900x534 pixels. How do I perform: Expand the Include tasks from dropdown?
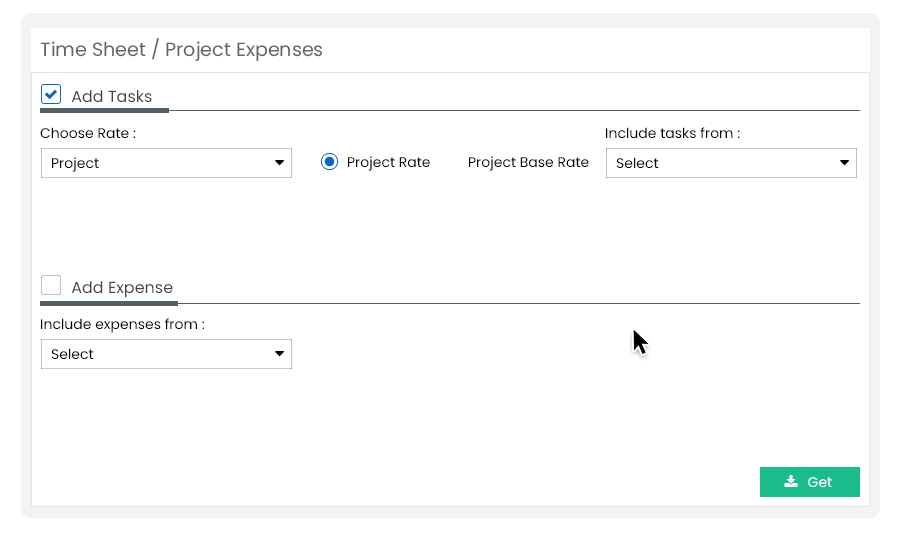730,163
